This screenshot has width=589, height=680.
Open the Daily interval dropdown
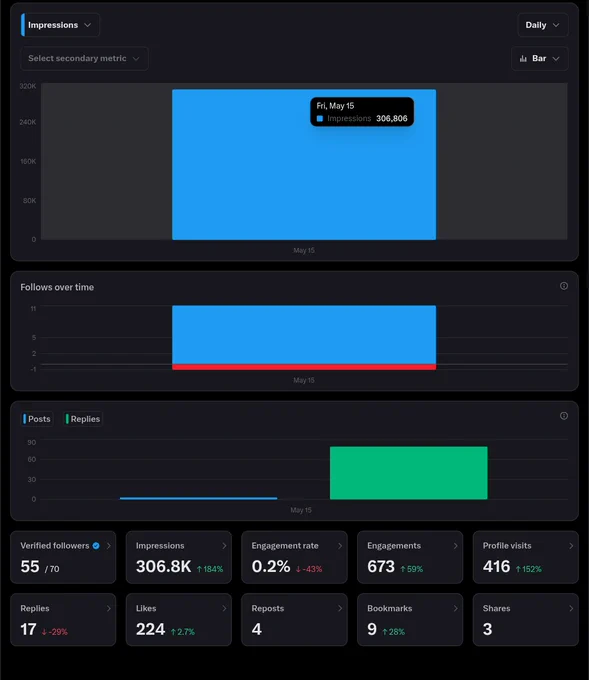point(543,25)
